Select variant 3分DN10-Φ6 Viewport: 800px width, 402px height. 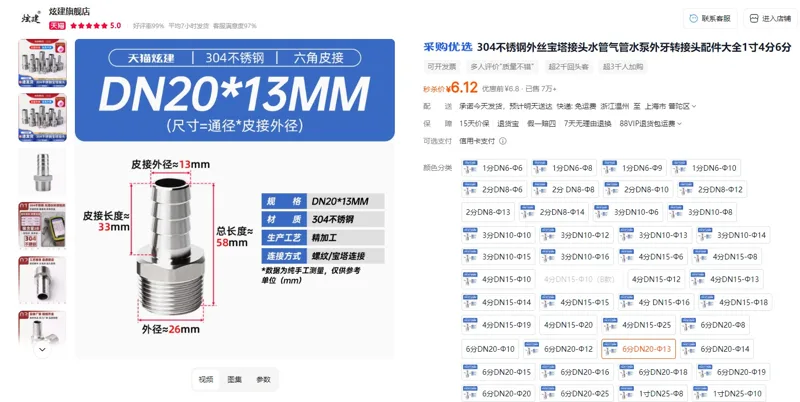pos(628,212)
